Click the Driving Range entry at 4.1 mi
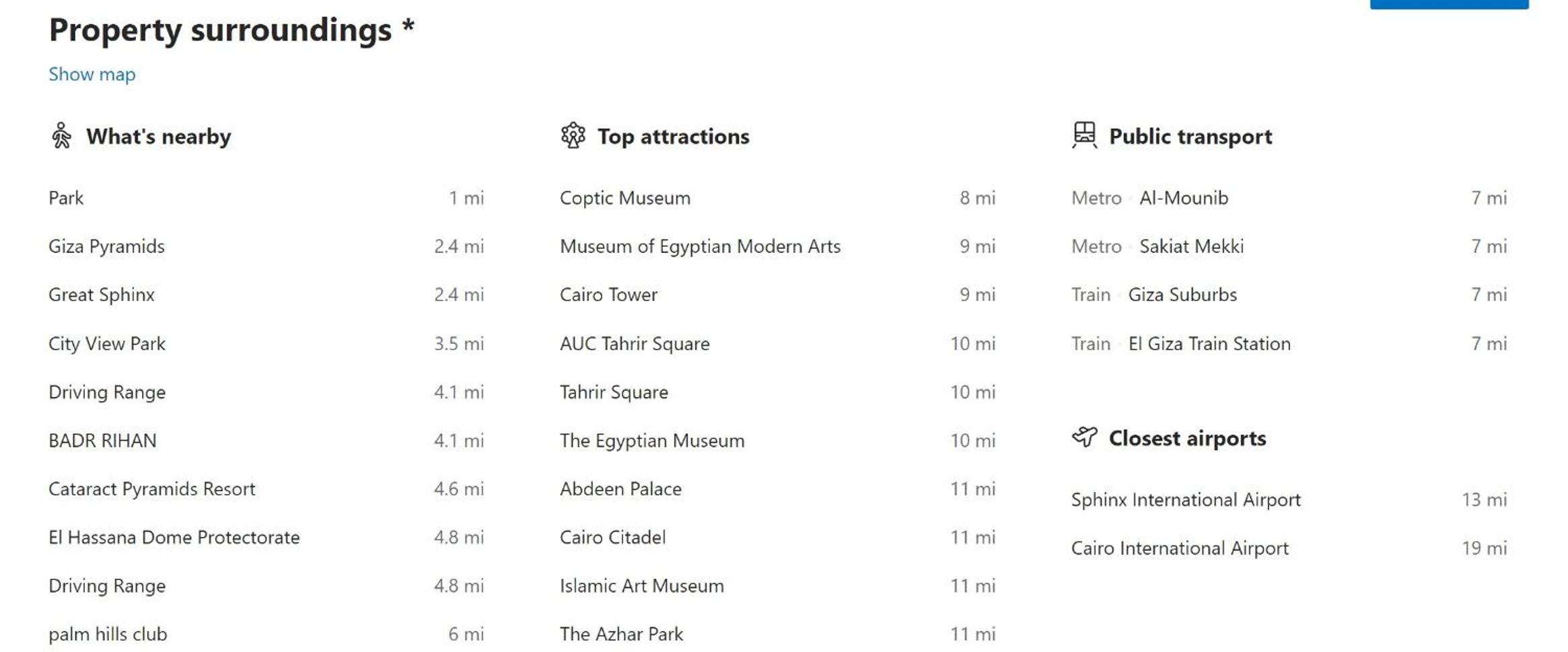The height and width of the screenshot is (652, 1568). tap(107, 392)
